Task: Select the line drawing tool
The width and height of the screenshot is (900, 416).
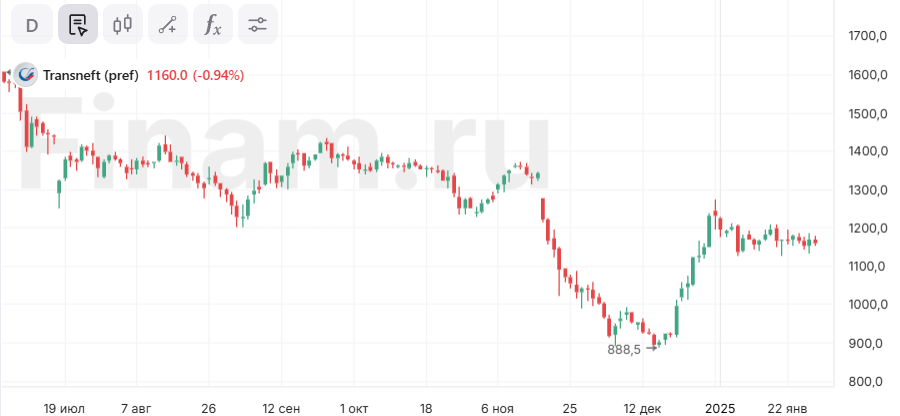Action: pos(168,25)
